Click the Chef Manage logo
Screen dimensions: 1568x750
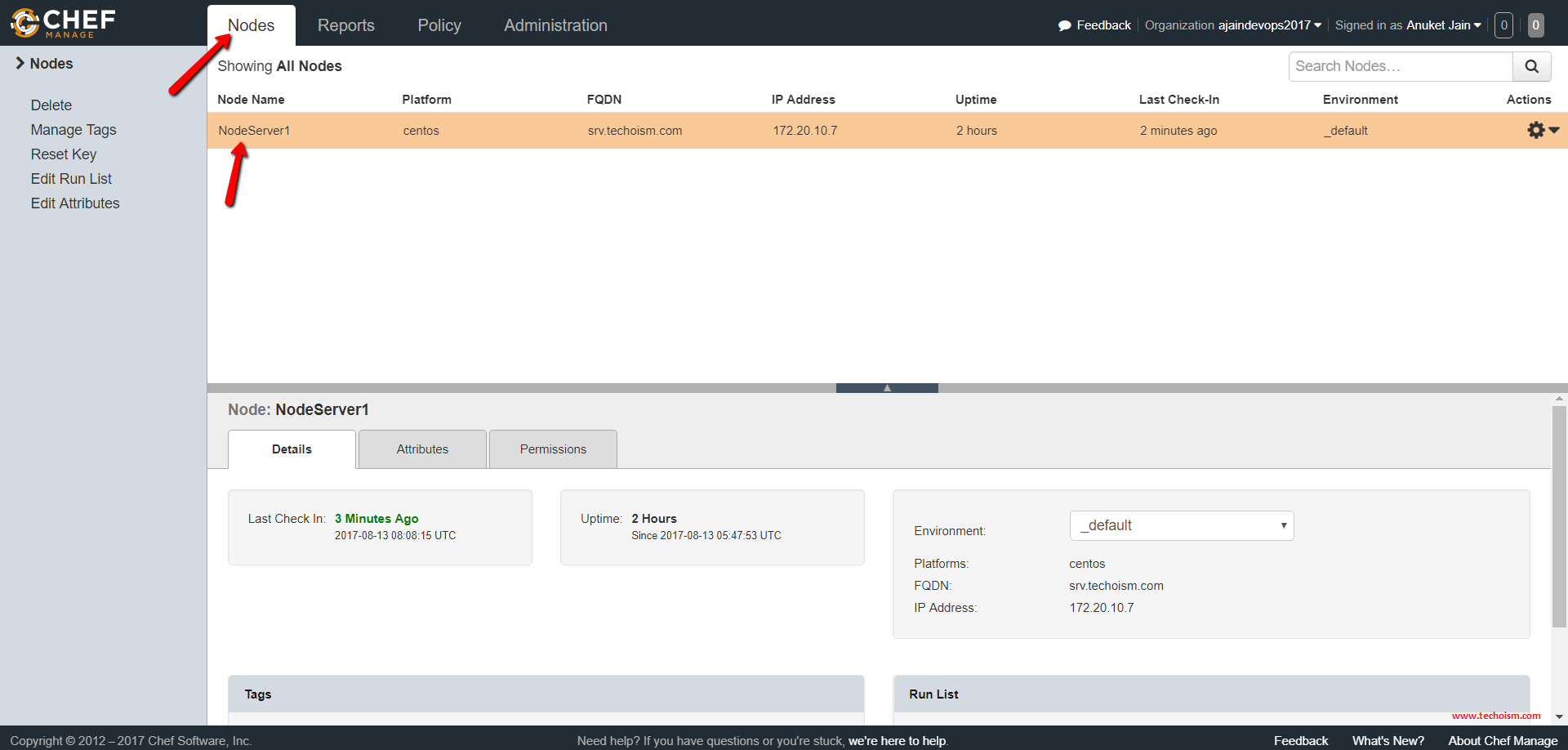[63, 23]
